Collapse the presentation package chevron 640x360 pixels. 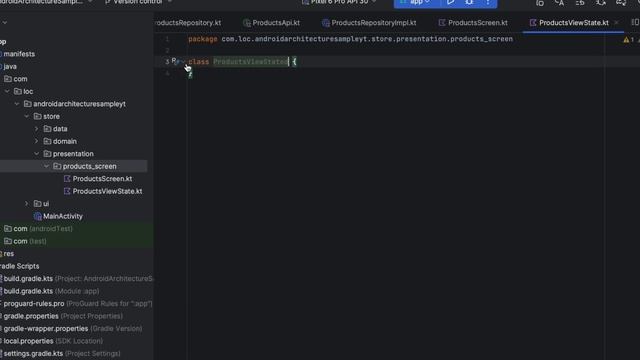click(x=36, y=154)
